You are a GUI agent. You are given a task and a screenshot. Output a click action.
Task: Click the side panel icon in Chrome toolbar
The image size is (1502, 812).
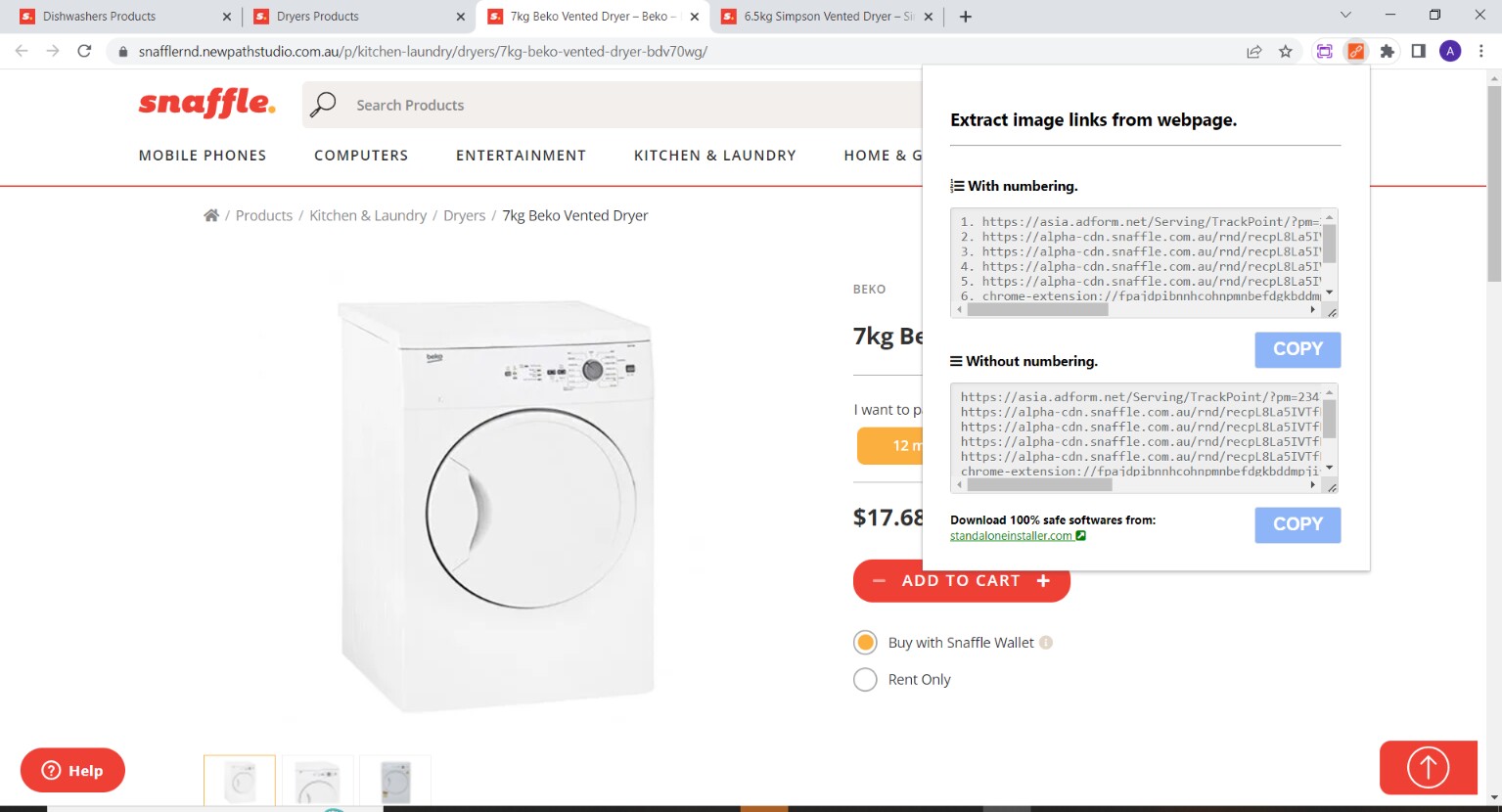1419,51
